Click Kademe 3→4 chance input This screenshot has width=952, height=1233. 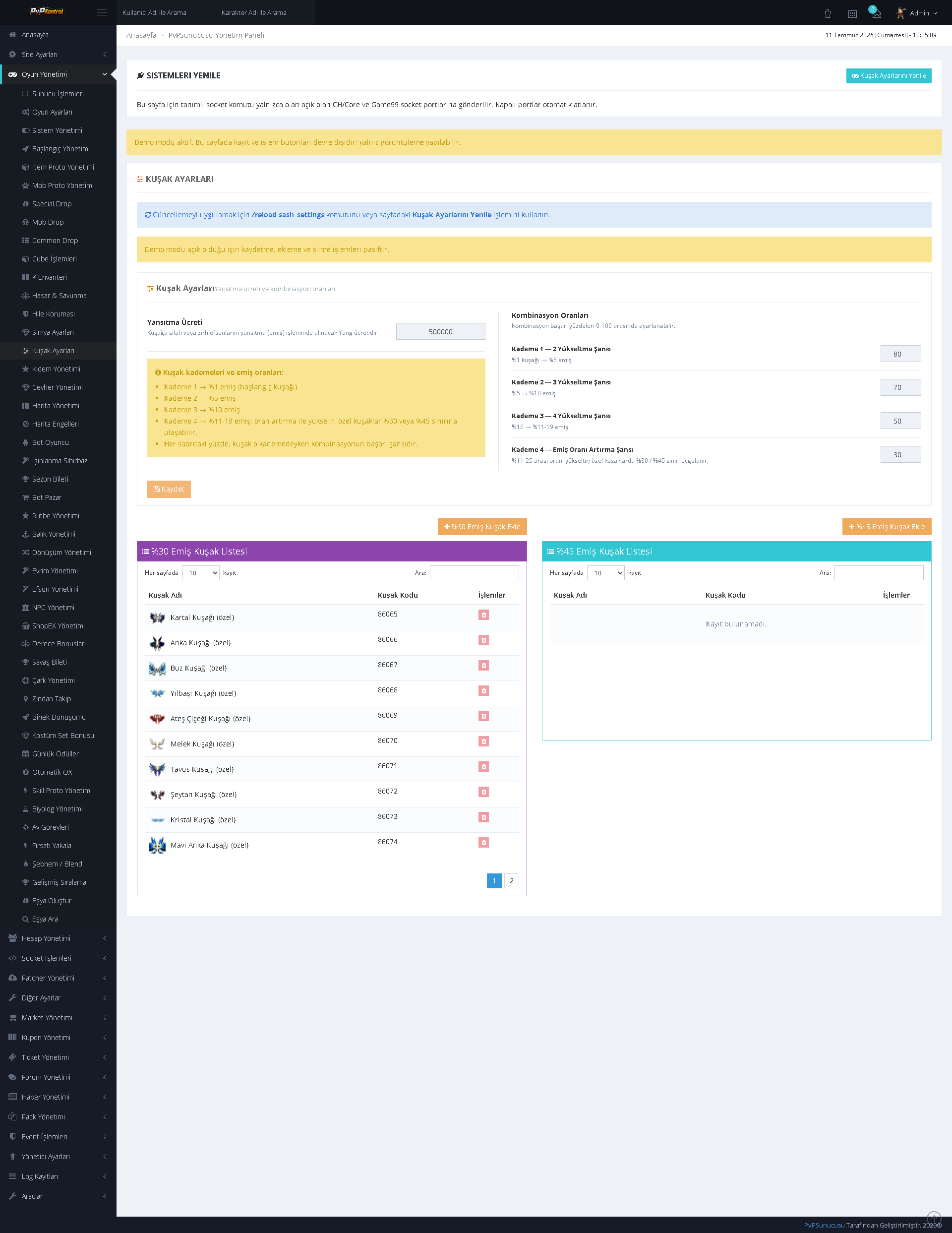pos(900,421)
